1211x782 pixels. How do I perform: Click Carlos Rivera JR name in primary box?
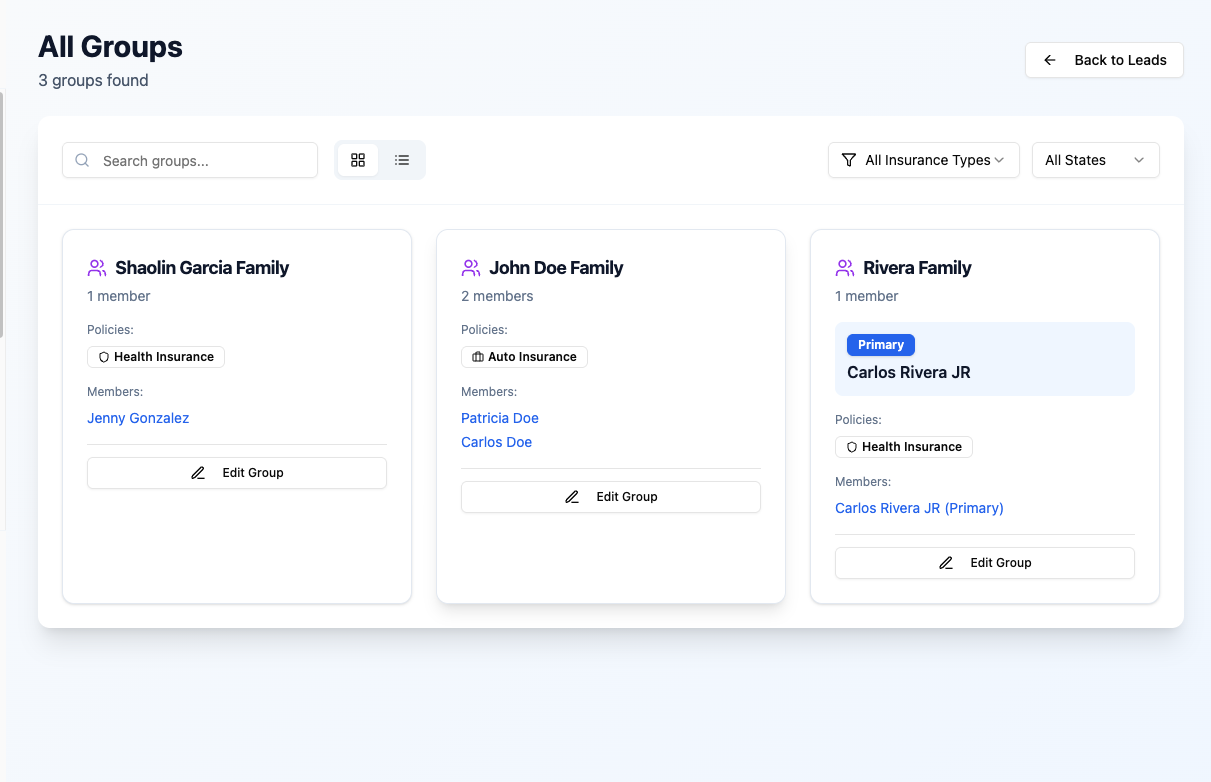[x=909, y=372]
